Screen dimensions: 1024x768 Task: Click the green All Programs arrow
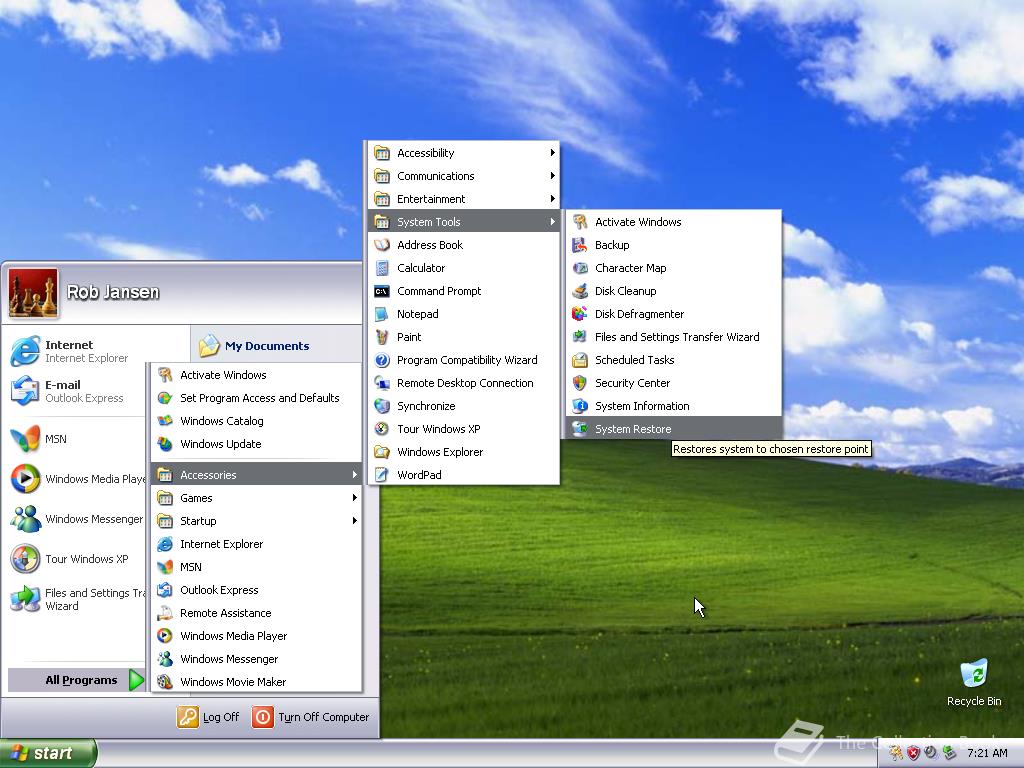click(x=136, y=680)
